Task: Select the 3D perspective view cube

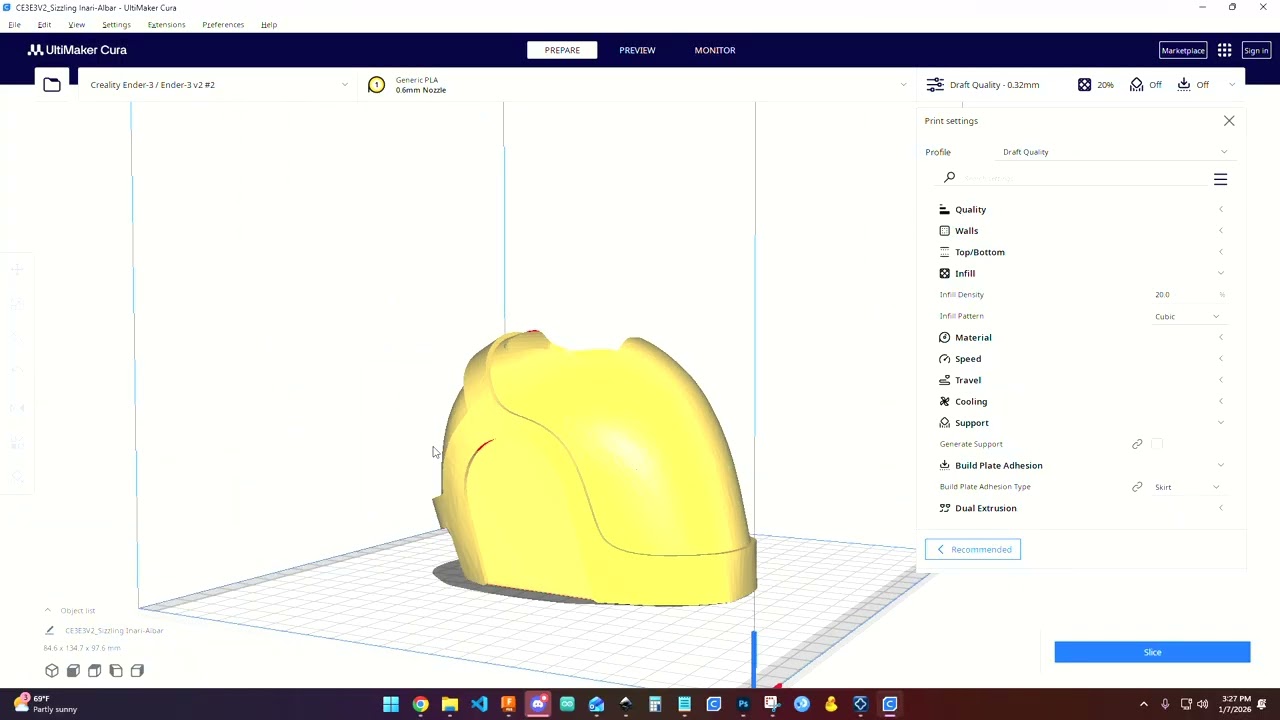Action: 52,671
